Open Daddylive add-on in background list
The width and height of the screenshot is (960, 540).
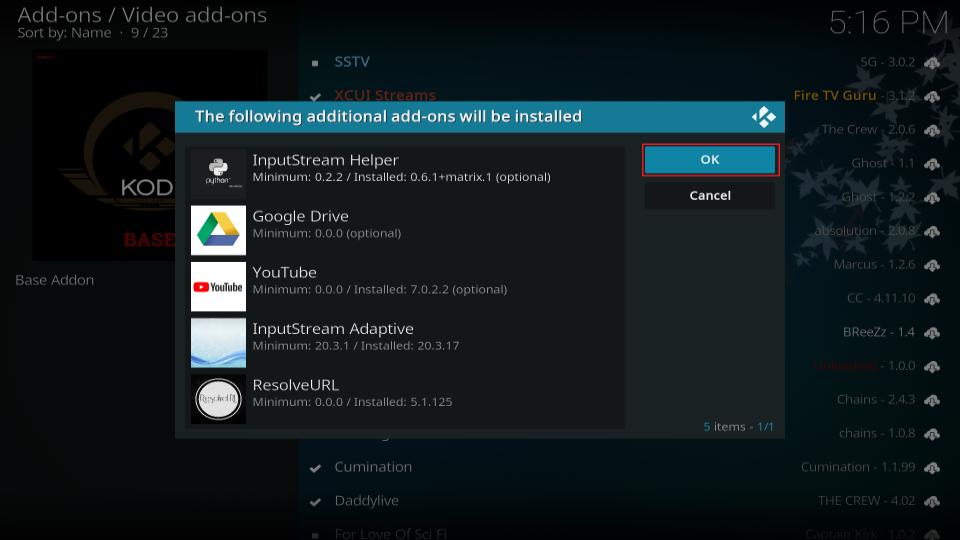[x=366, y=501]
